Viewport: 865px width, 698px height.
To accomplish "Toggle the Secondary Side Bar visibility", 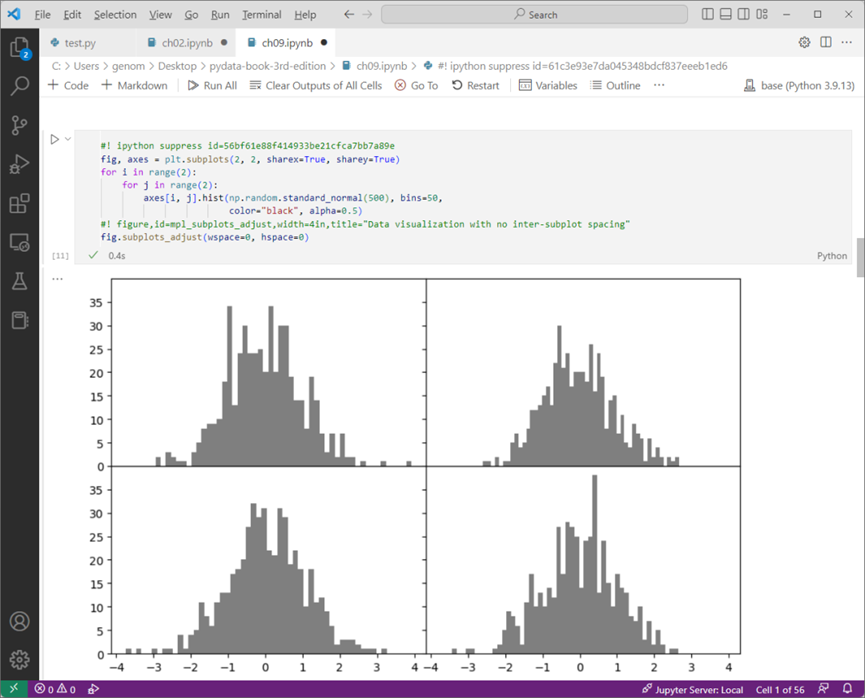I will tap(744, 14).
